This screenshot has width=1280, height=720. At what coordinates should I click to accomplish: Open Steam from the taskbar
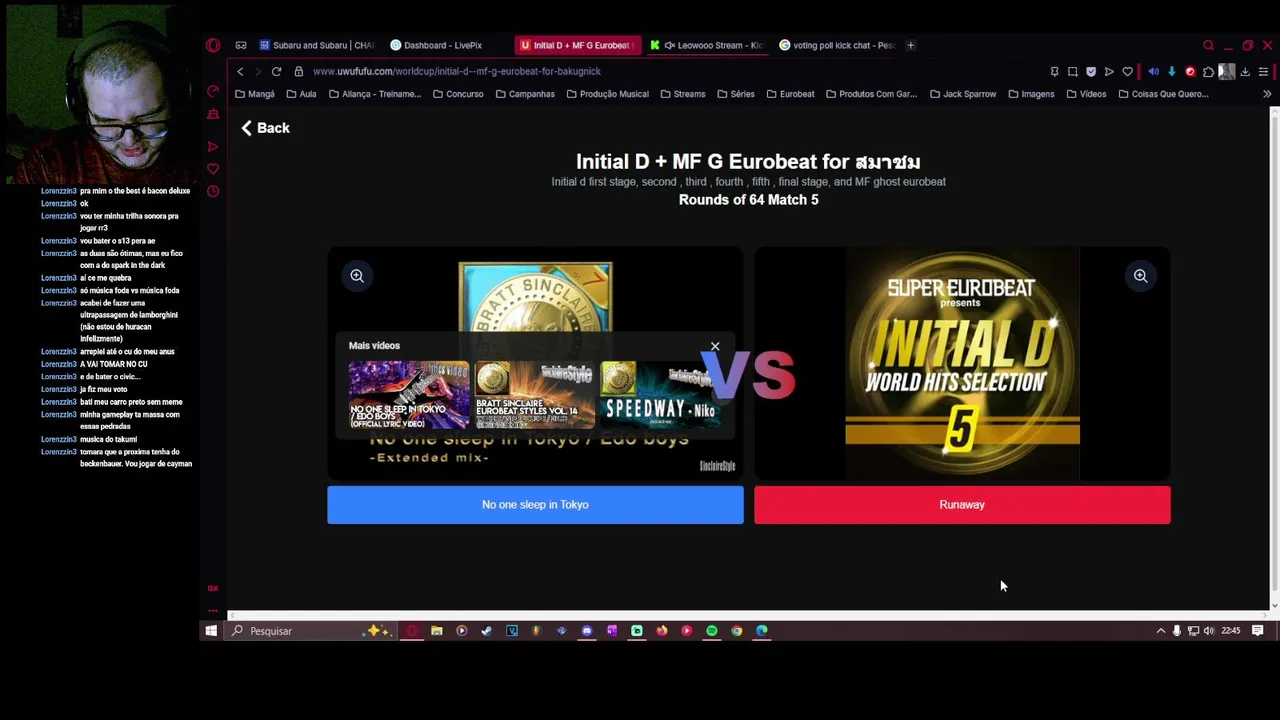(486, 631)
